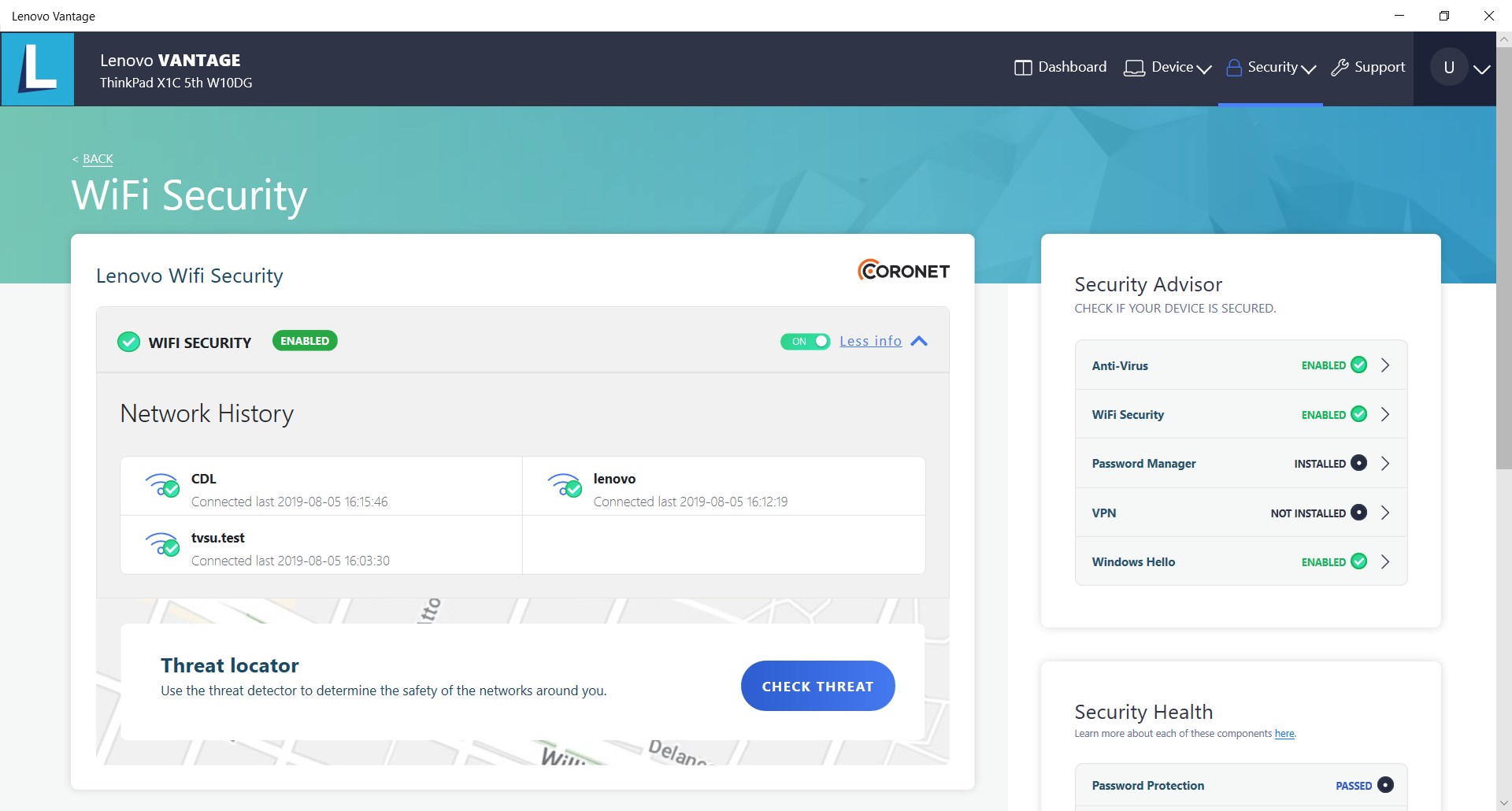
Task: Click the scrollbar down arrow
Action: click(1504, 803)
